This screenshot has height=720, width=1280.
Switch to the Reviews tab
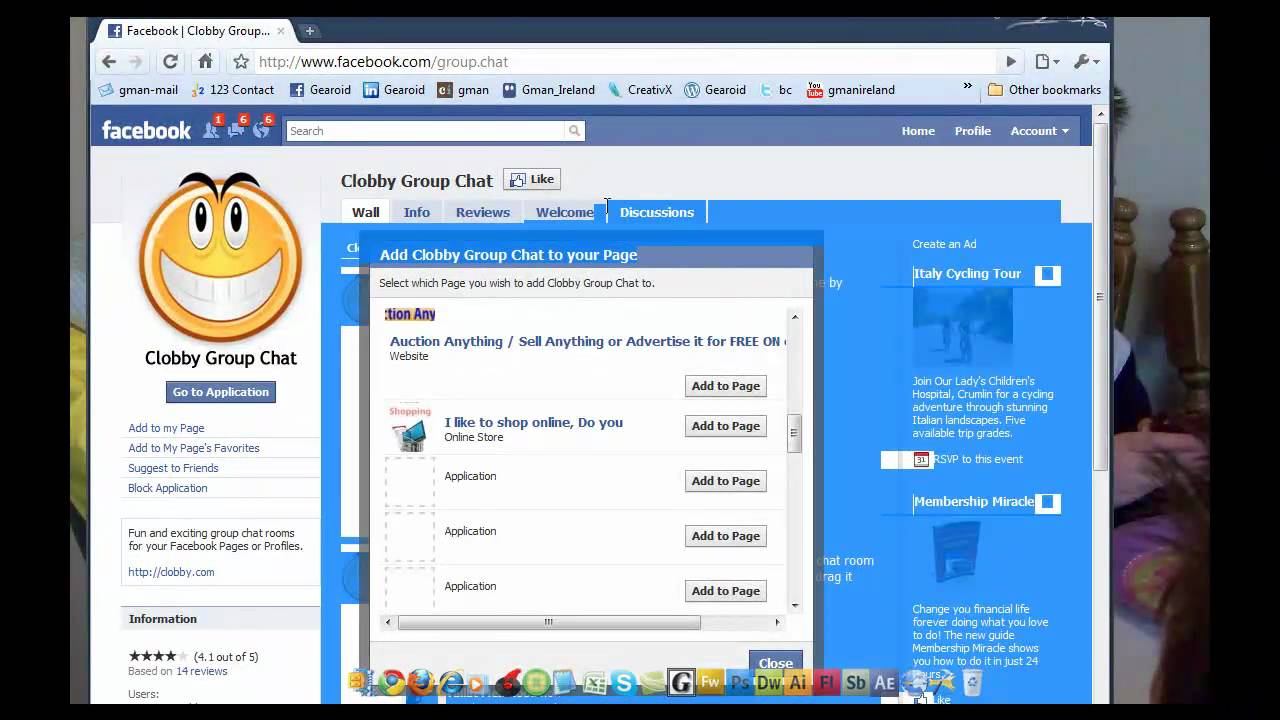(483, 212)
